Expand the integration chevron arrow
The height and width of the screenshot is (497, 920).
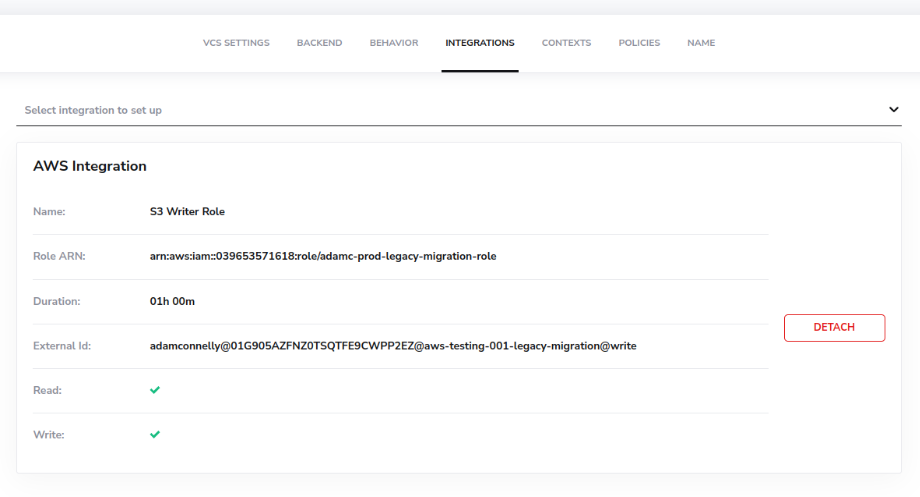(893, 110)
